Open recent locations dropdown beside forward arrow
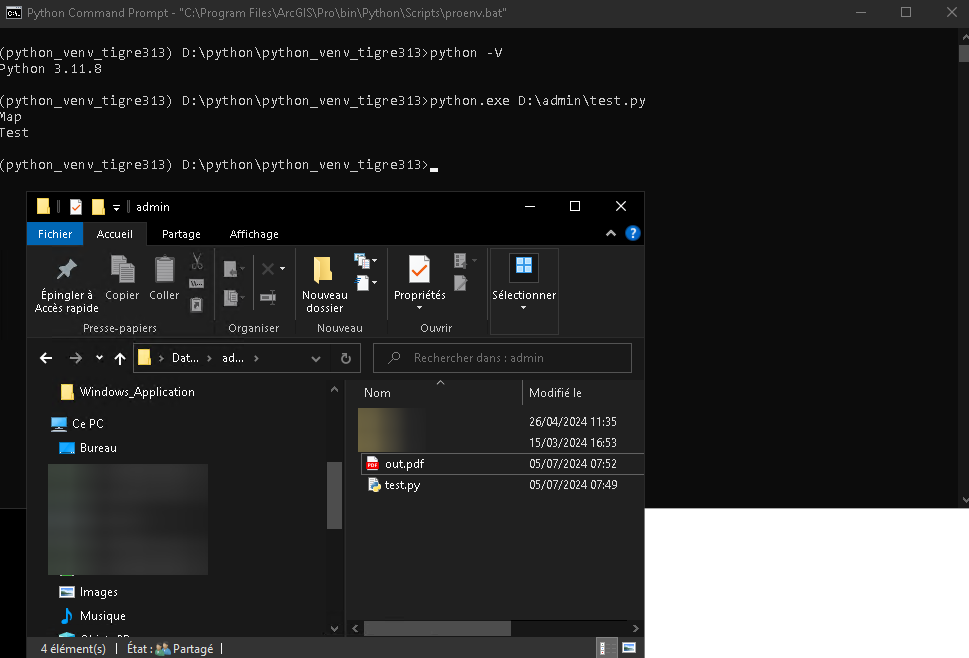Screen dimensions: 969x658 [99, 357]
